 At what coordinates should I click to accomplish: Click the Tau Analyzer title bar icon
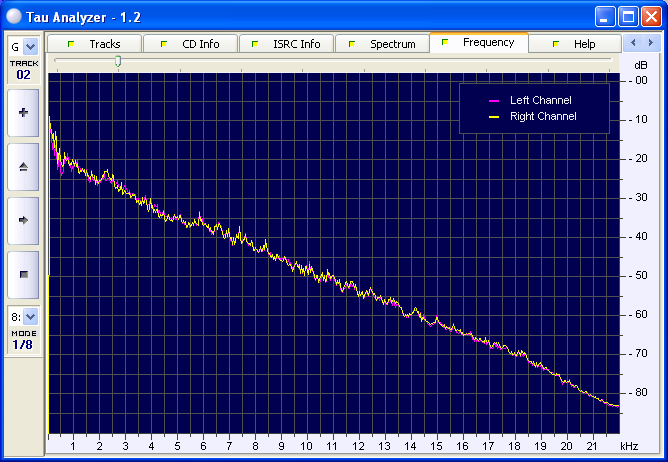point(15,16)
